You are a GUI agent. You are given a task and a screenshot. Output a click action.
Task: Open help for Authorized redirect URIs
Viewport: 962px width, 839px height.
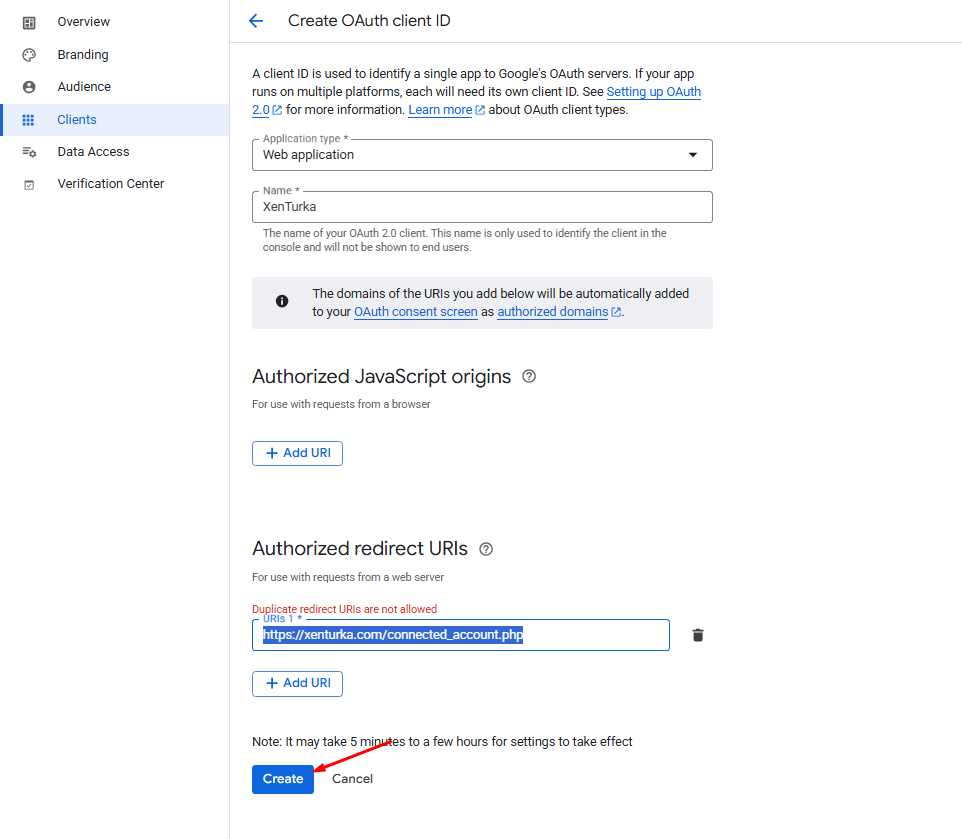(486, 549)
